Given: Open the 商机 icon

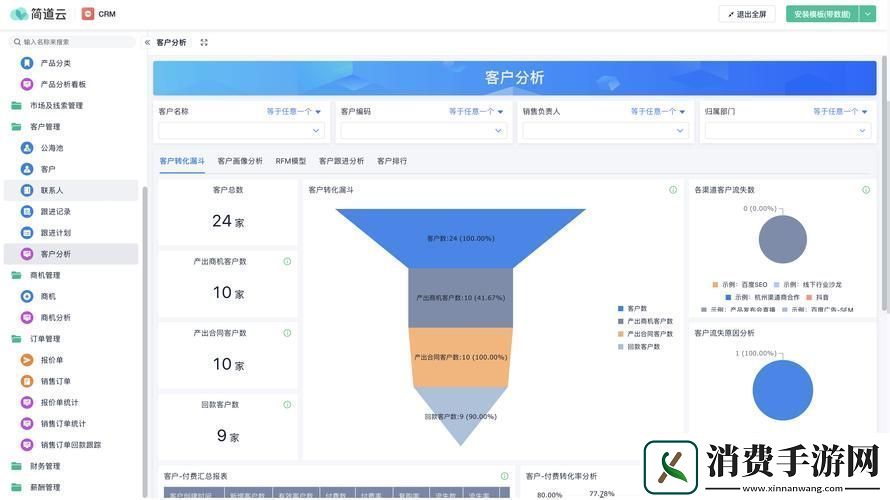Looking at the screenshot, I should click(27, 296).
